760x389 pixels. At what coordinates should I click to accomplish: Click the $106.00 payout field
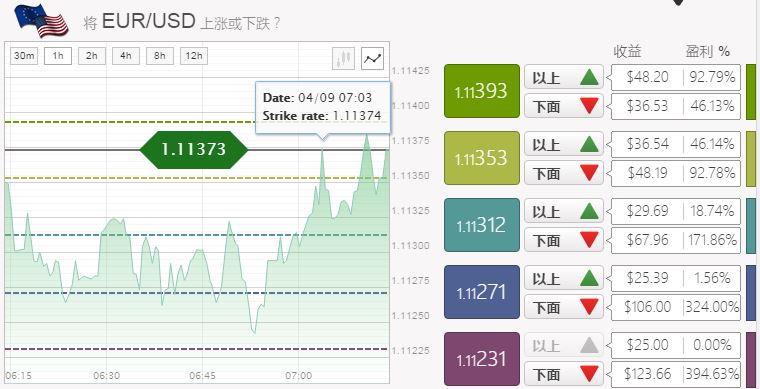coord(676,307)
